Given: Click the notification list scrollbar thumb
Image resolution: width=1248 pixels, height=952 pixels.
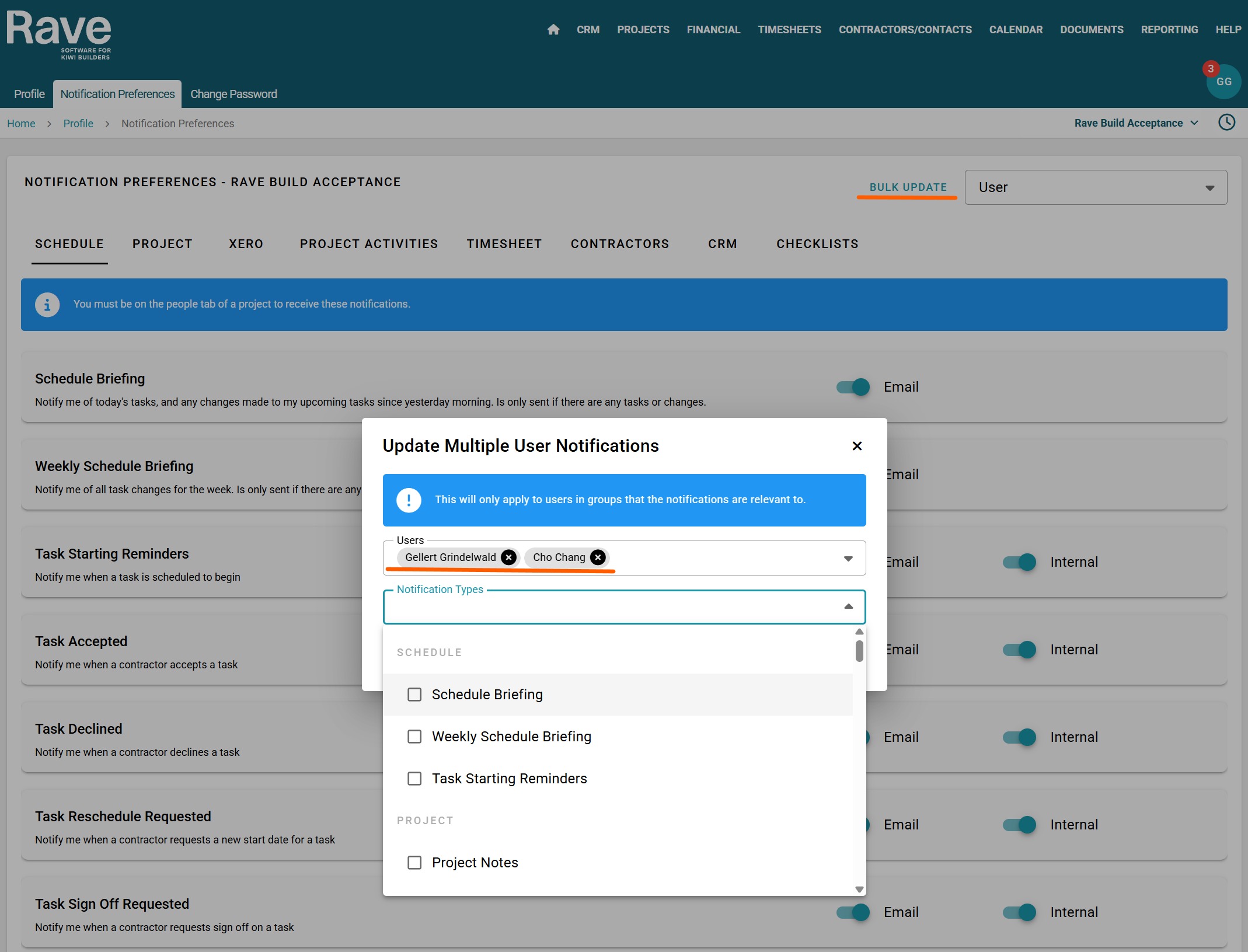Looking at the screenshot, I should pos(859,651).
